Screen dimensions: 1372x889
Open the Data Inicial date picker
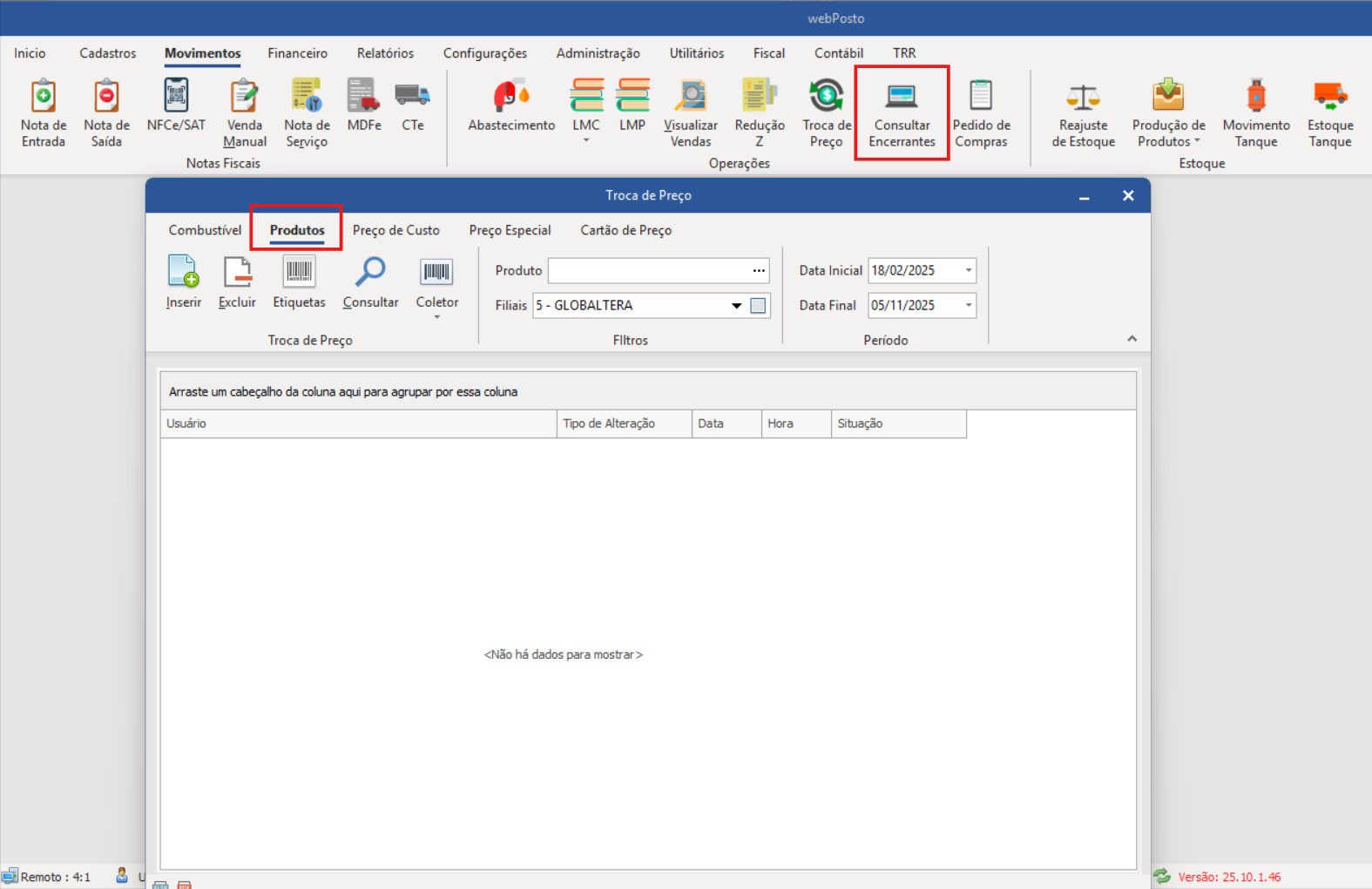click(x=968, y=270)
